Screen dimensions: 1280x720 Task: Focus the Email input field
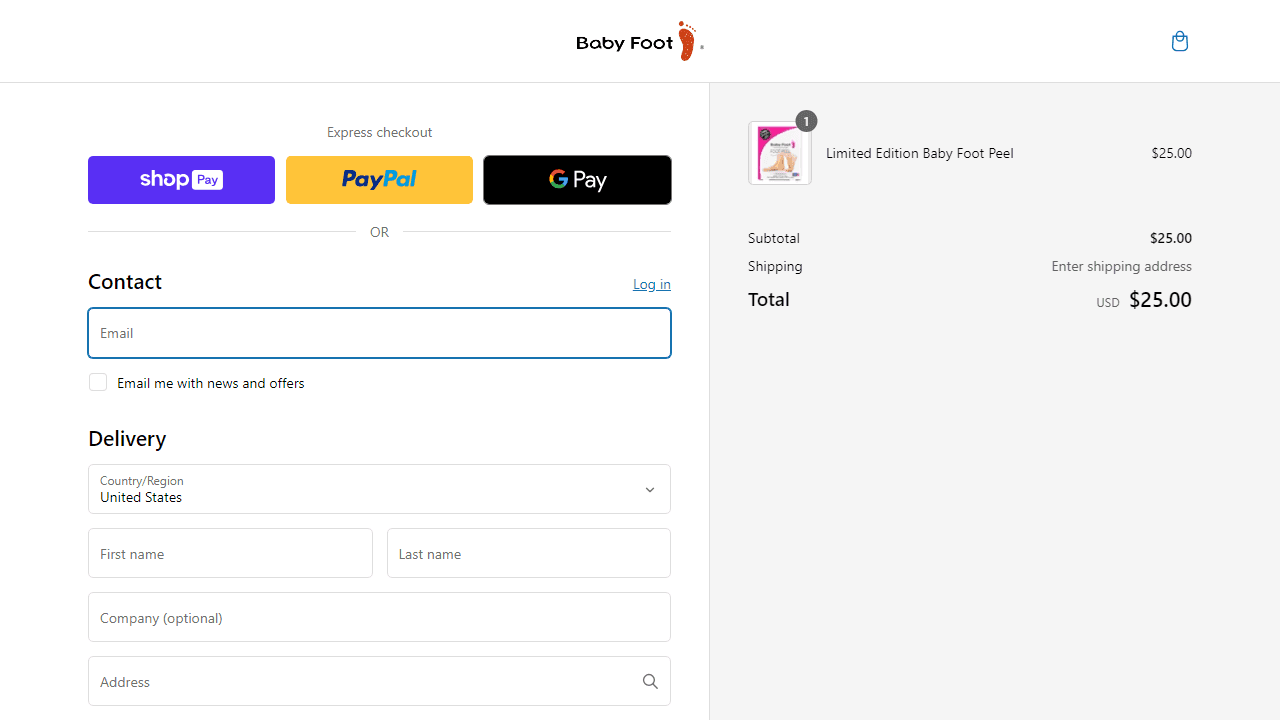tap(379, 333)
